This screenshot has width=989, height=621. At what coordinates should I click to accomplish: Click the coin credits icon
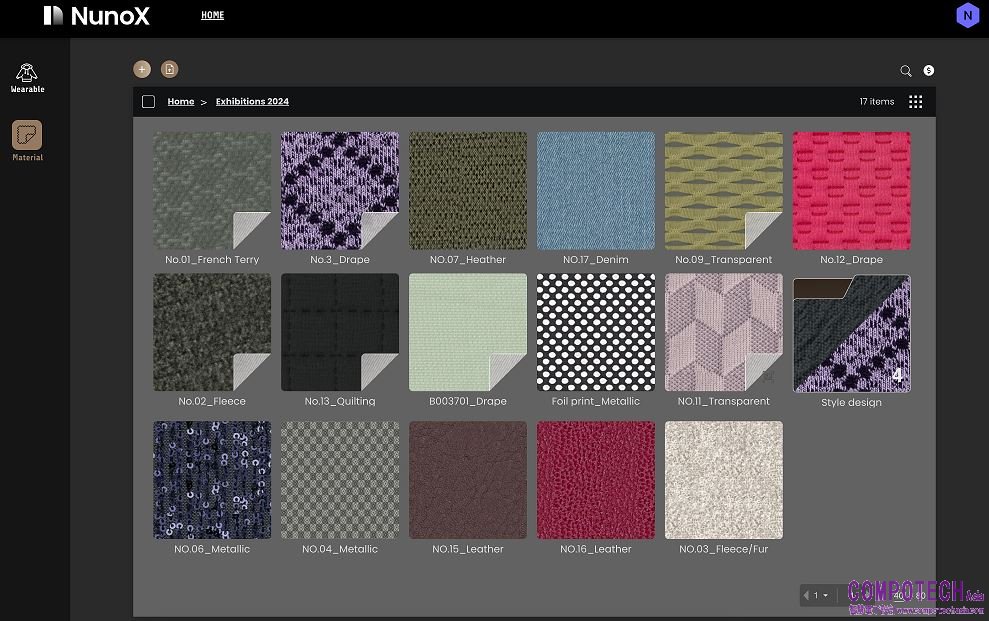929,71
